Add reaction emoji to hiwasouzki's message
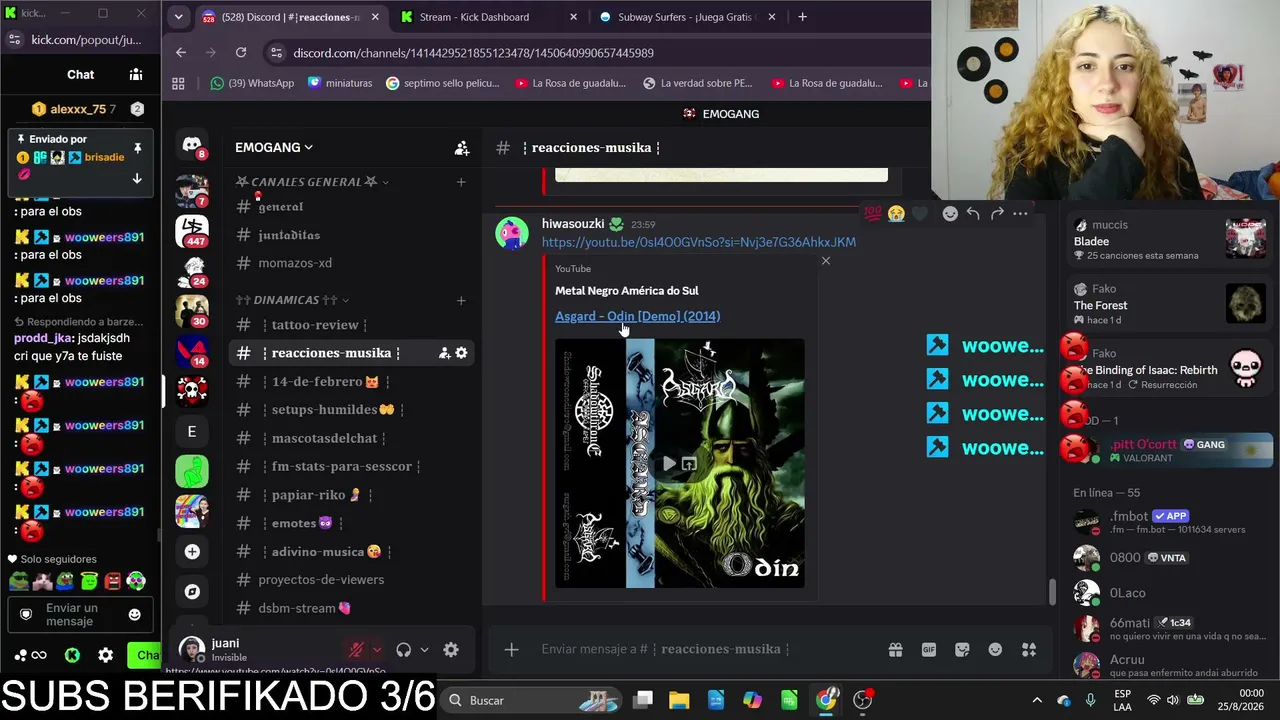The width and height of the screenshot is (1280, 720). 950,213
